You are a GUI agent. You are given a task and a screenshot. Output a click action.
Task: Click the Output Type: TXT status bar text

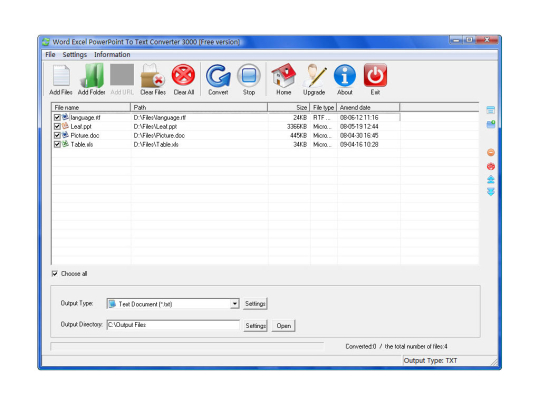(430, 361)
